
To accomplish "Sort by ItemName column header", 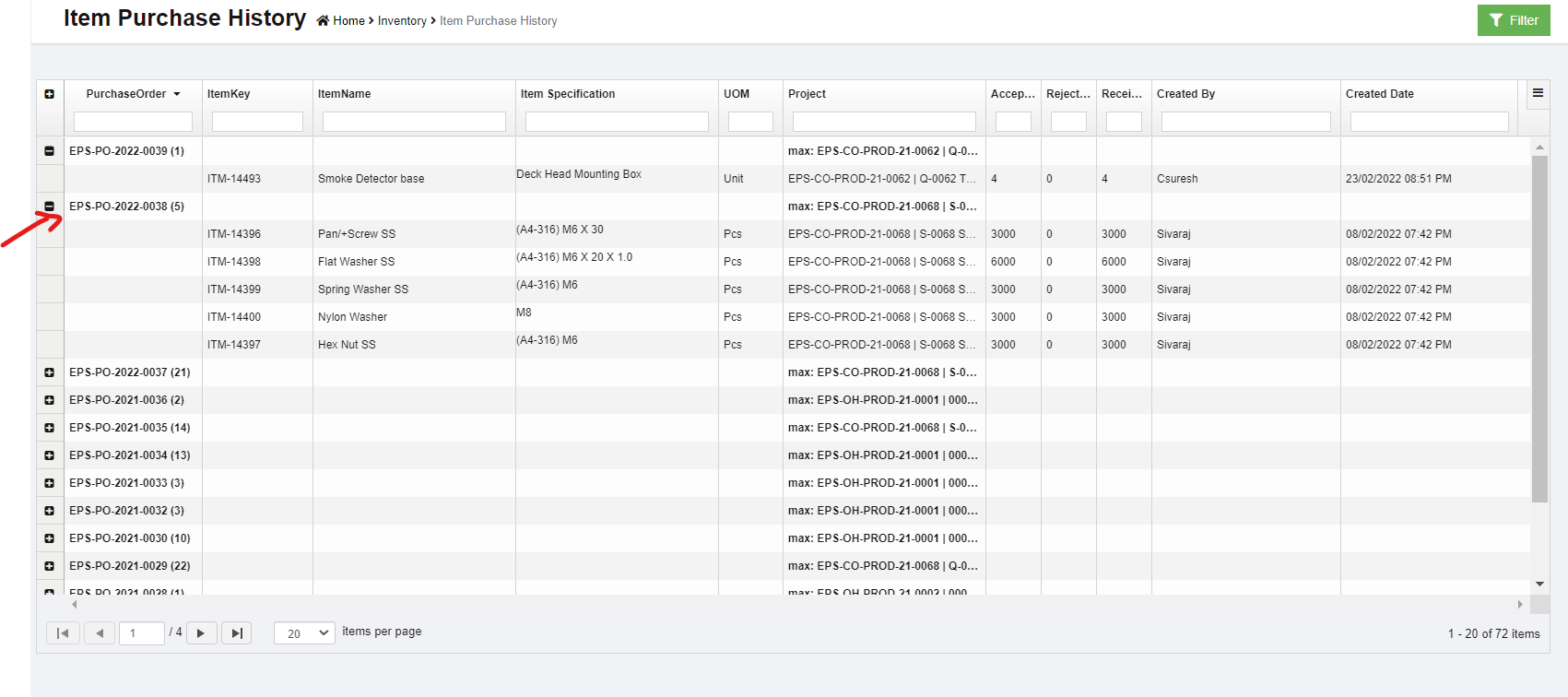I will (x=344, y=94).
